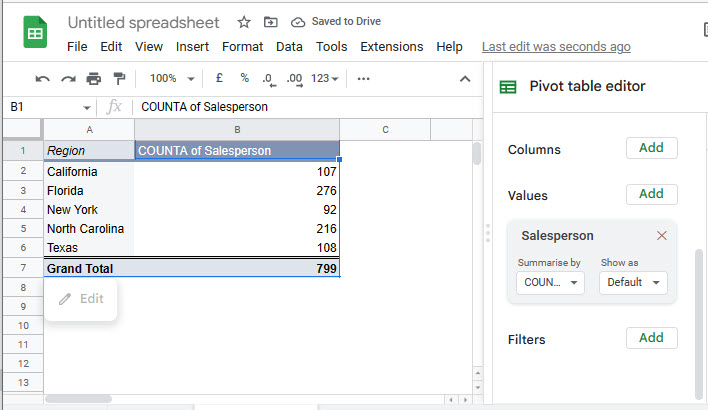The width and height of the screenshot is (708, 410).
Task: Remove the Salesperson value field
Action: click(661, 236)
